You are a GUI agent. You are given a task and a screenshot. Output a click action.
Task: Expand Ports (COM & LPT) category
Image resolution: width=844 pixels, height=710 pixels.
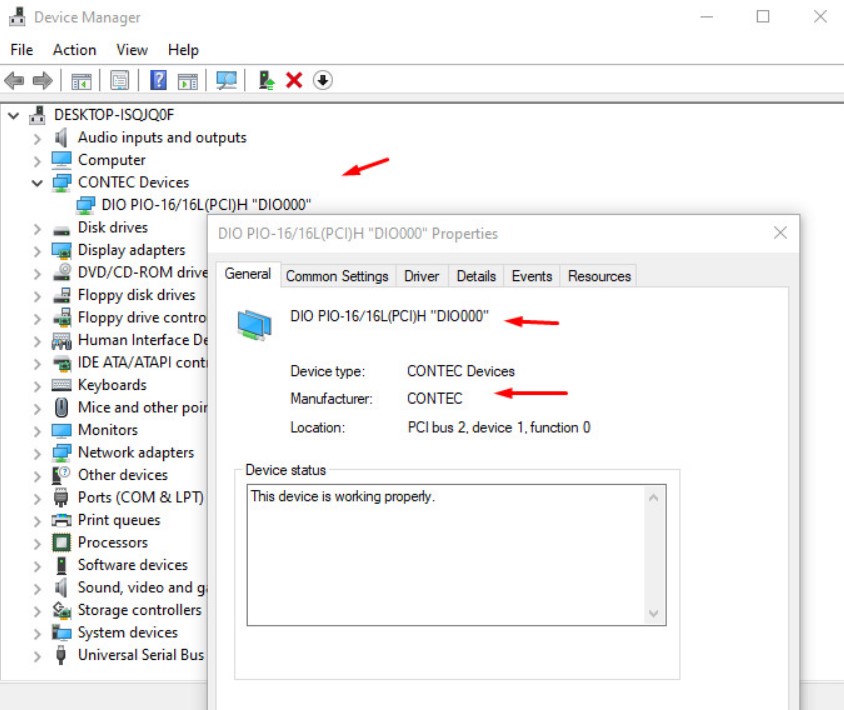coord(37,499)
